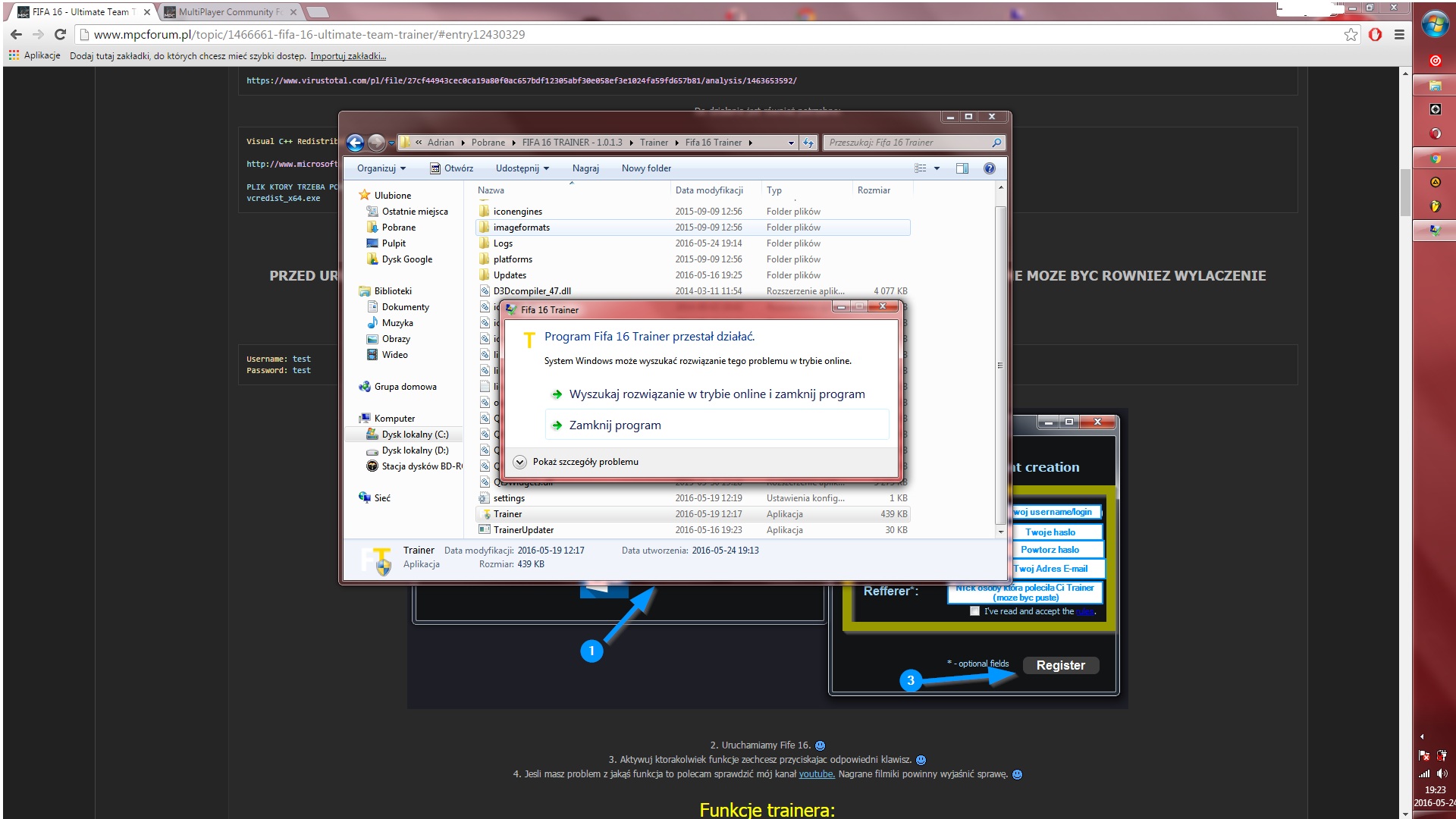Choose Wyszukaj rozwiązanie w trybie online
Screen dimensions: 1456x819
click(717, 394)
